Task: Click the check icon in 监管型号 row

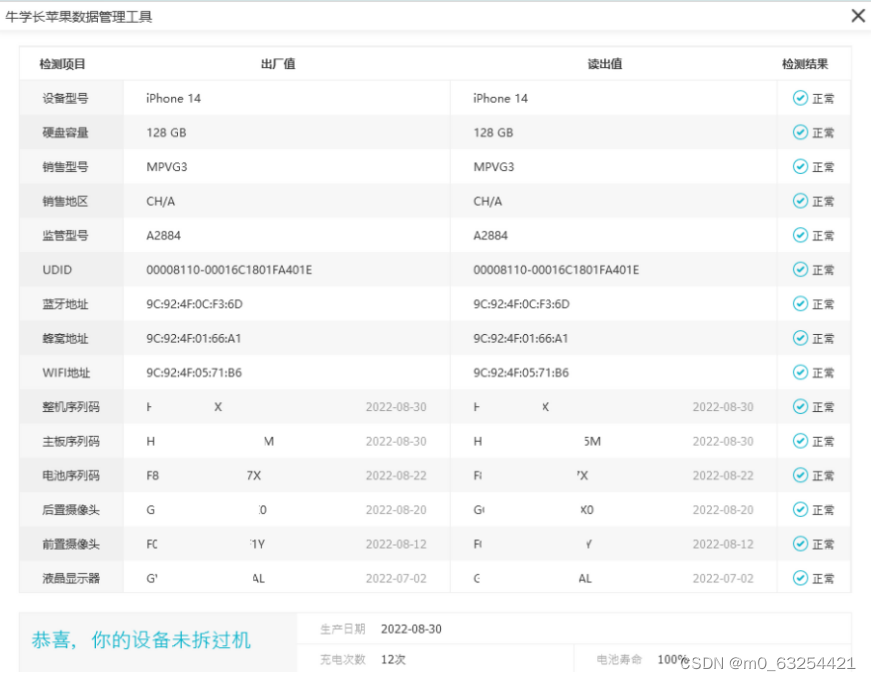Action: [800, 236]
